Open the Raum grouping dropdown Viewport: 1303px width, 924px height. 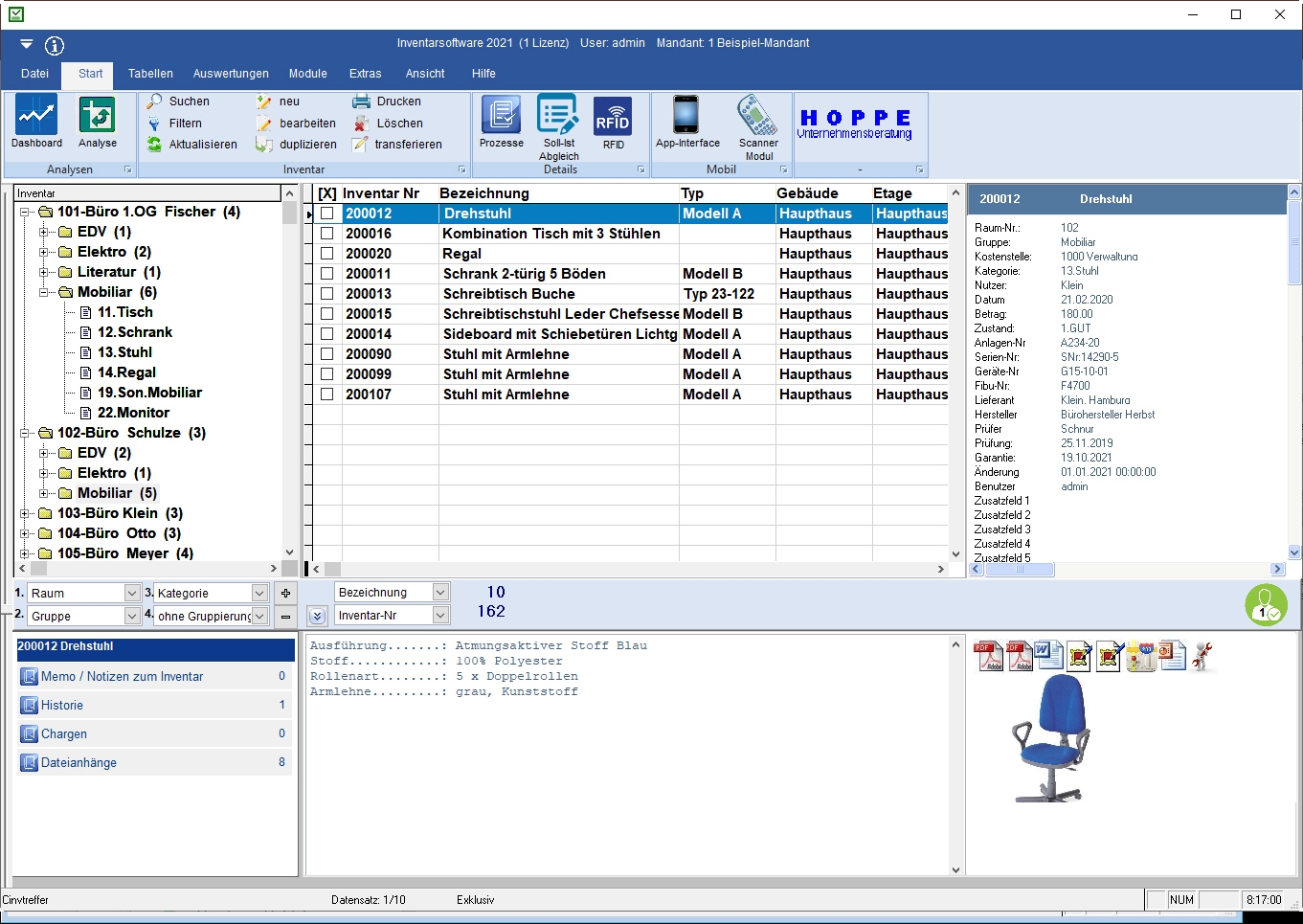(x=132, y=594)
